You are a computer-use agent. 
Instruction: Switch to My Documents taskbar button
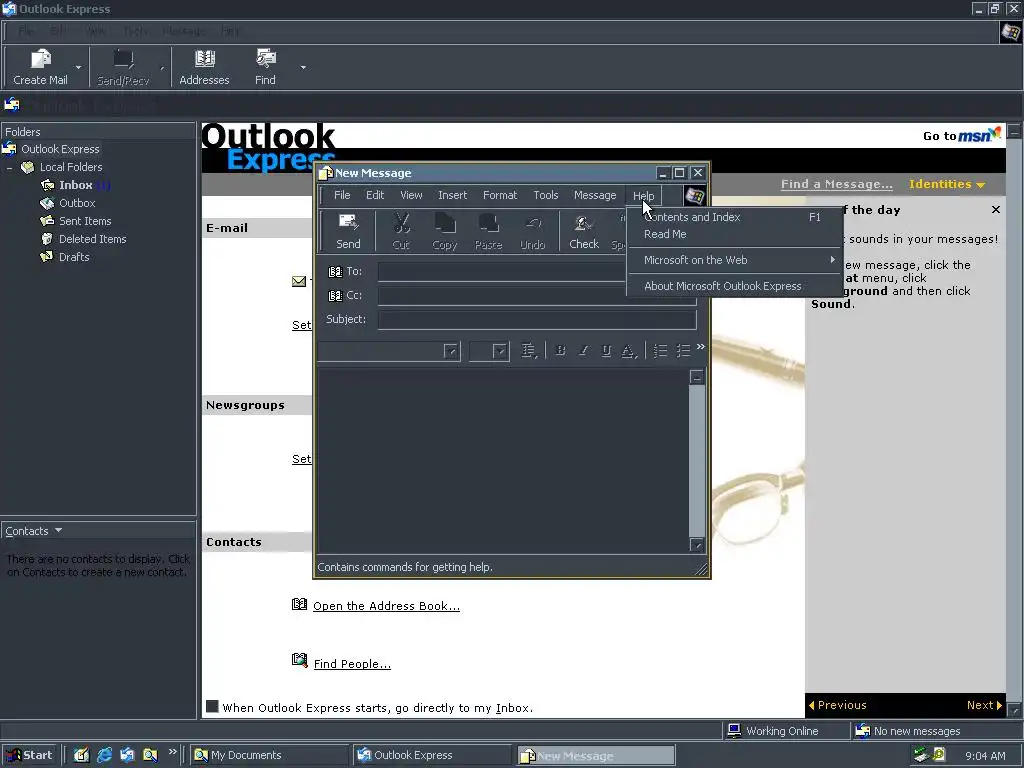click(x=270, y=755)
